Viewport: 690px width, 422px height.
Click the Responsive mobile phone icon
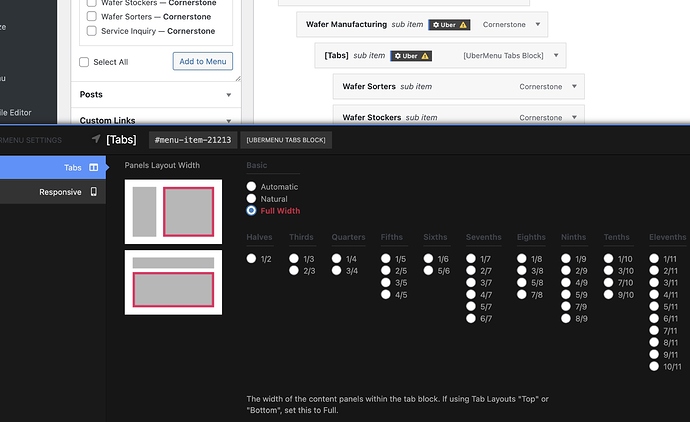[94, 192]
